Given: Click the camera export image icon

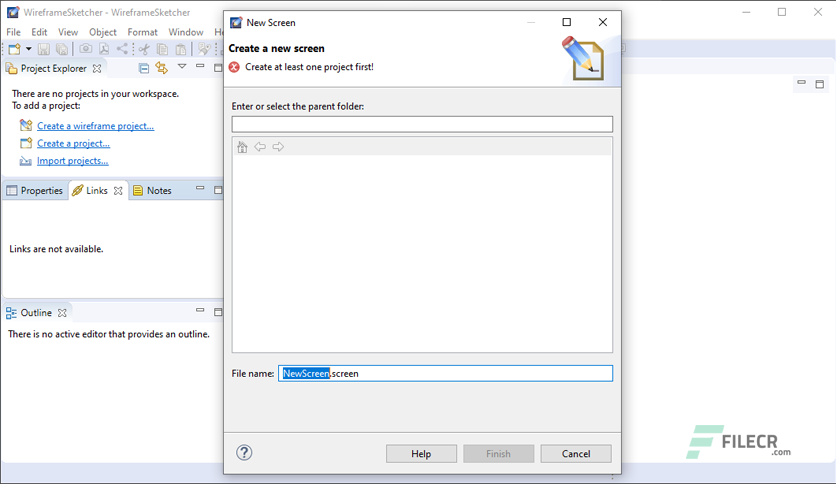Looking at the screenshot, I should coord(85,49).
